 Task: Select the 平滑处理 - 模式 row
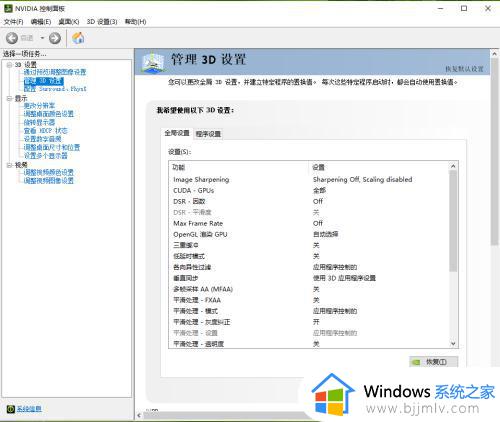309,311
